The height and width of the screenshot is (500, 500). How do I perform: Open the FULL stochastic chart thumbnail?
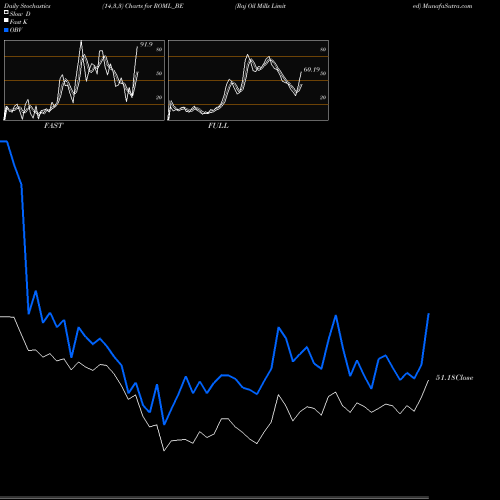coord(248,80)
